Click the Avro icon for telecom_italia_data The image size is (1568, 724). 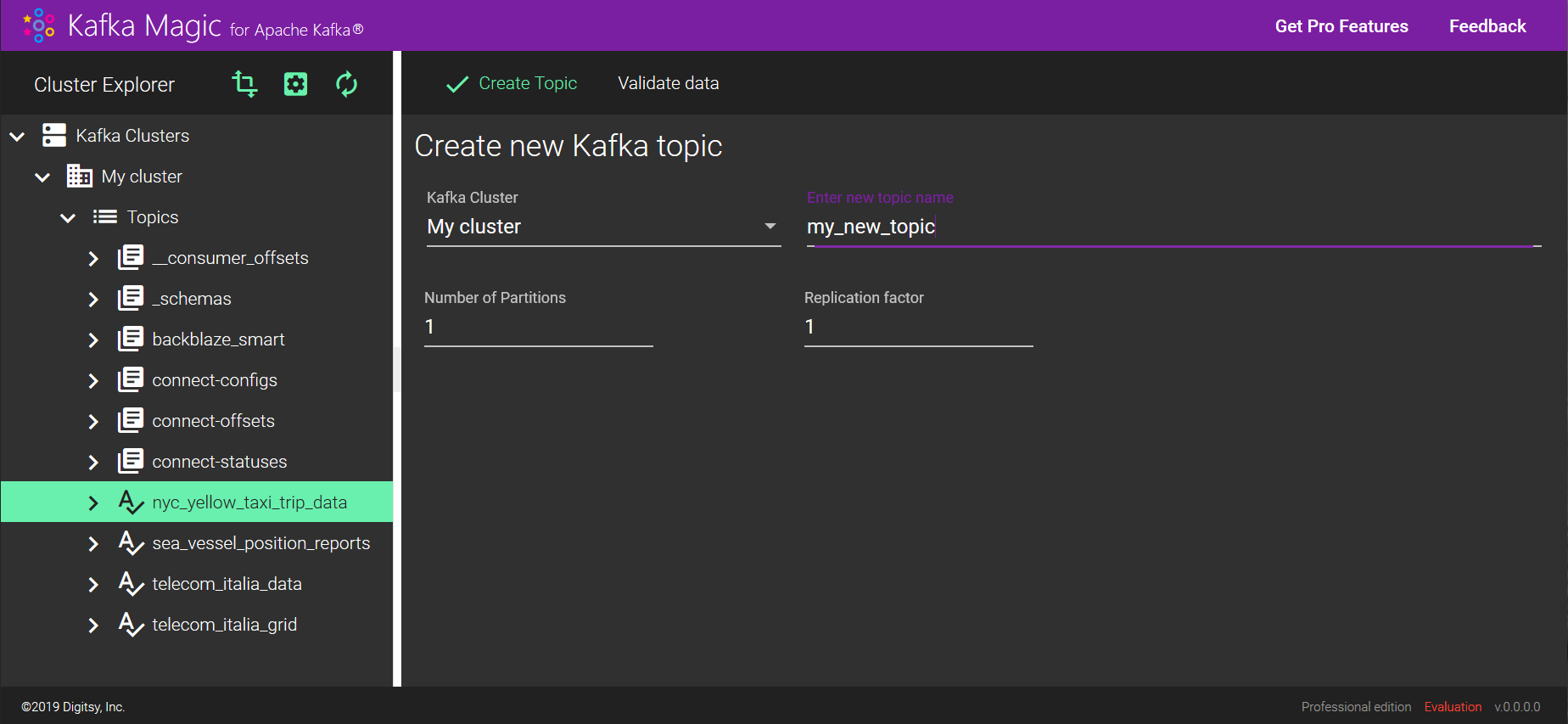click(x=131, y=583)
